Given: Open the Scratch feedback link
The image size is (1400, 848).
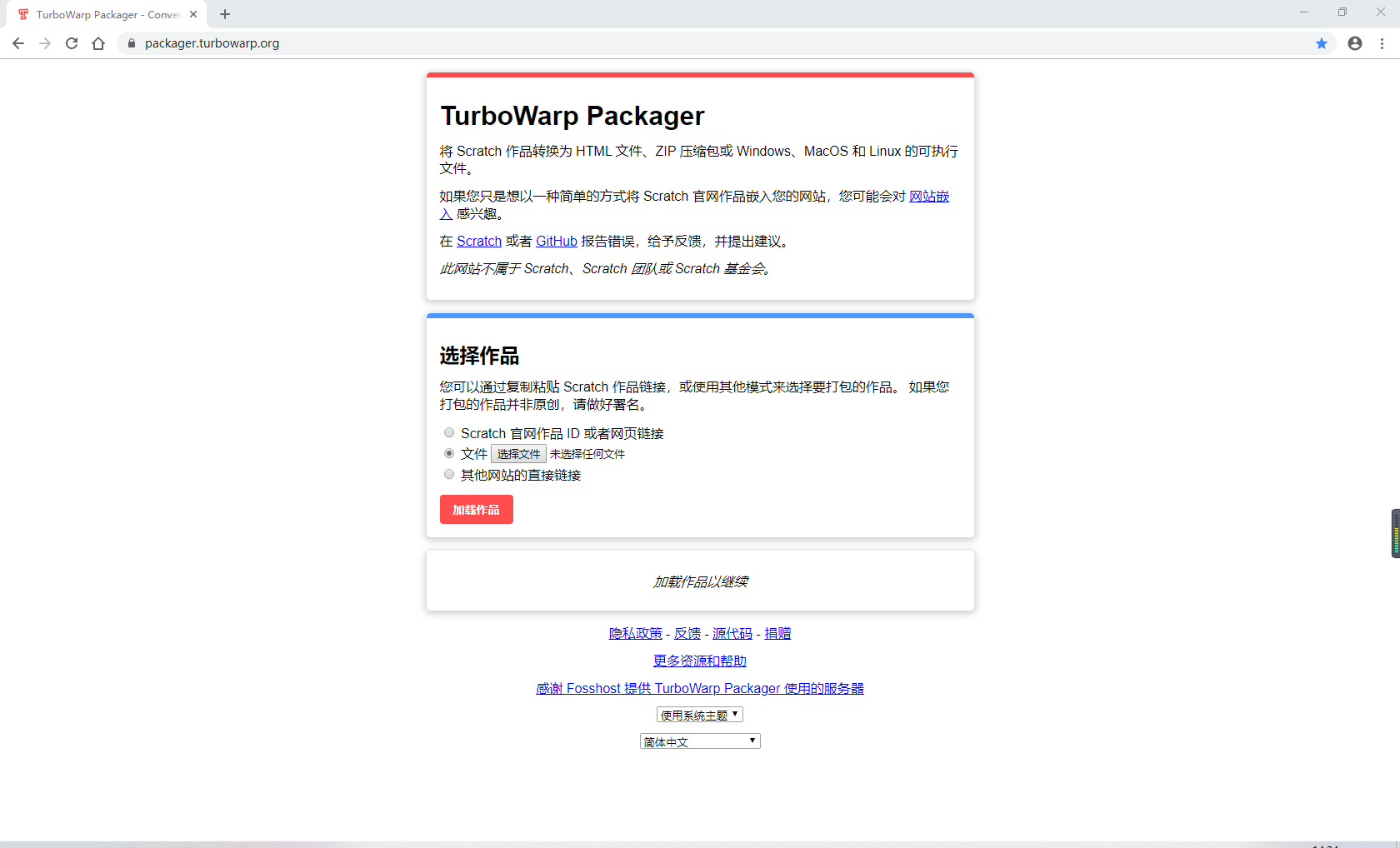Looking at the screenshot, I should 478,242.
